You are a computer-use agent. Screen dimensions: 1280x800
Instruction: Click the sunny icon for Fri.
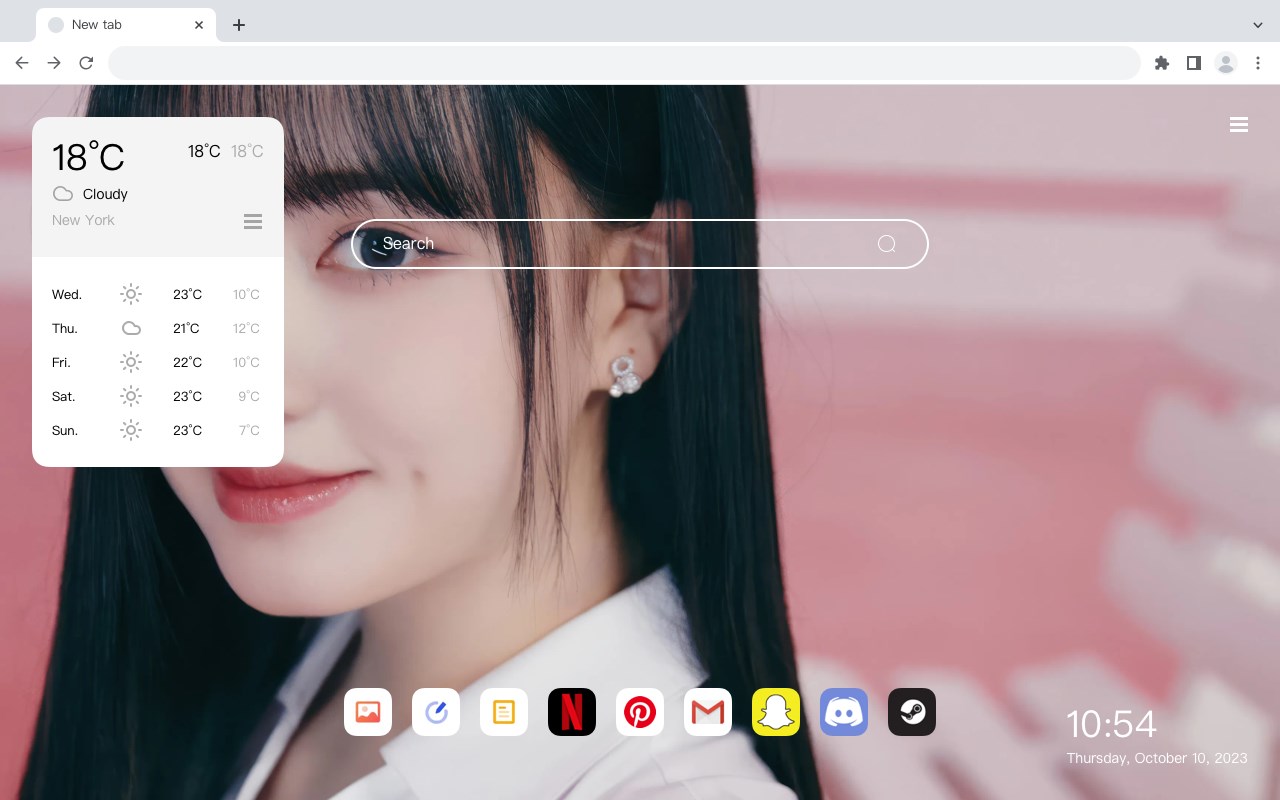[131, 362]
